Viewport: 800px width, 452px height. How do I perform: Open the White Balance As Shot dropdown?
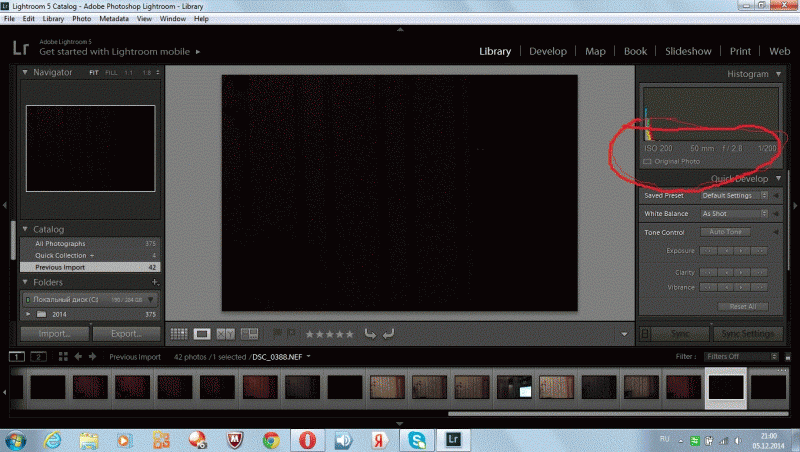pyautogui.click(x=734, y=214)
